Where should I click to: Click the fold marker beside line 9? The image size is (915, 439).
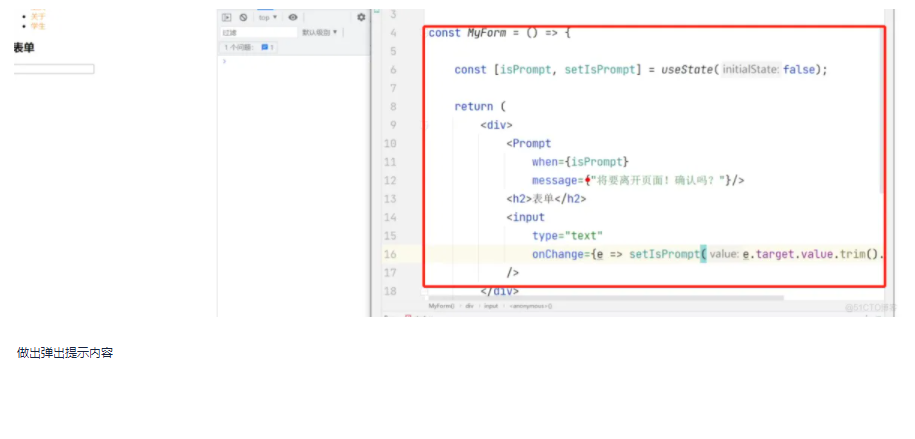[x=426, y=125]
